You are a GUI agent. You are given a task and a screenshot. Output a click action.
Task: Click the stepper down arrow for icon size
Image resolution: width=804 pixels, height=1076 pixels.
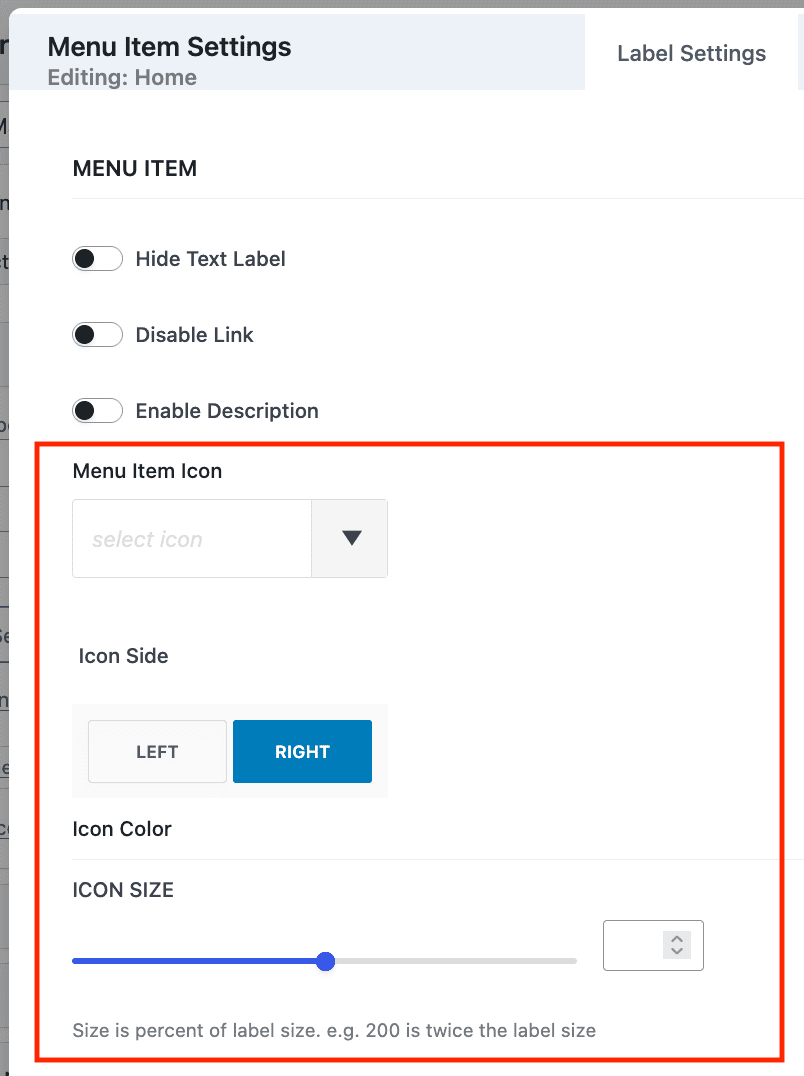pos(677,950)
